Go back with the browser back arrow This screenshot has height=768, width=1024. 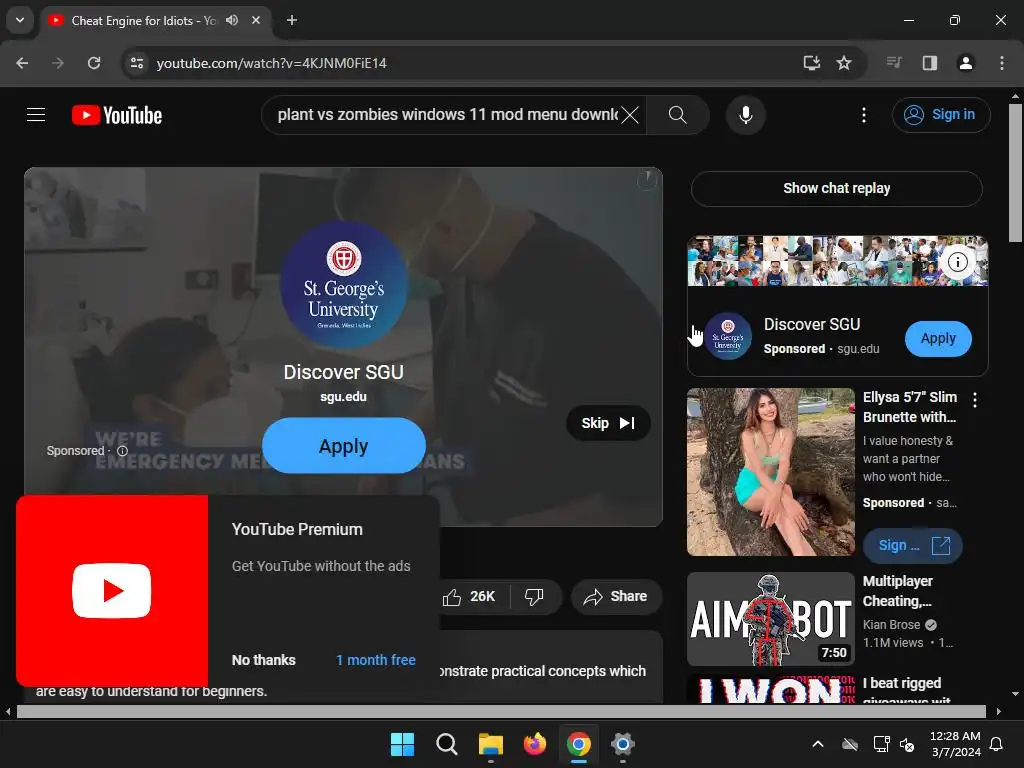pos(22,63)
